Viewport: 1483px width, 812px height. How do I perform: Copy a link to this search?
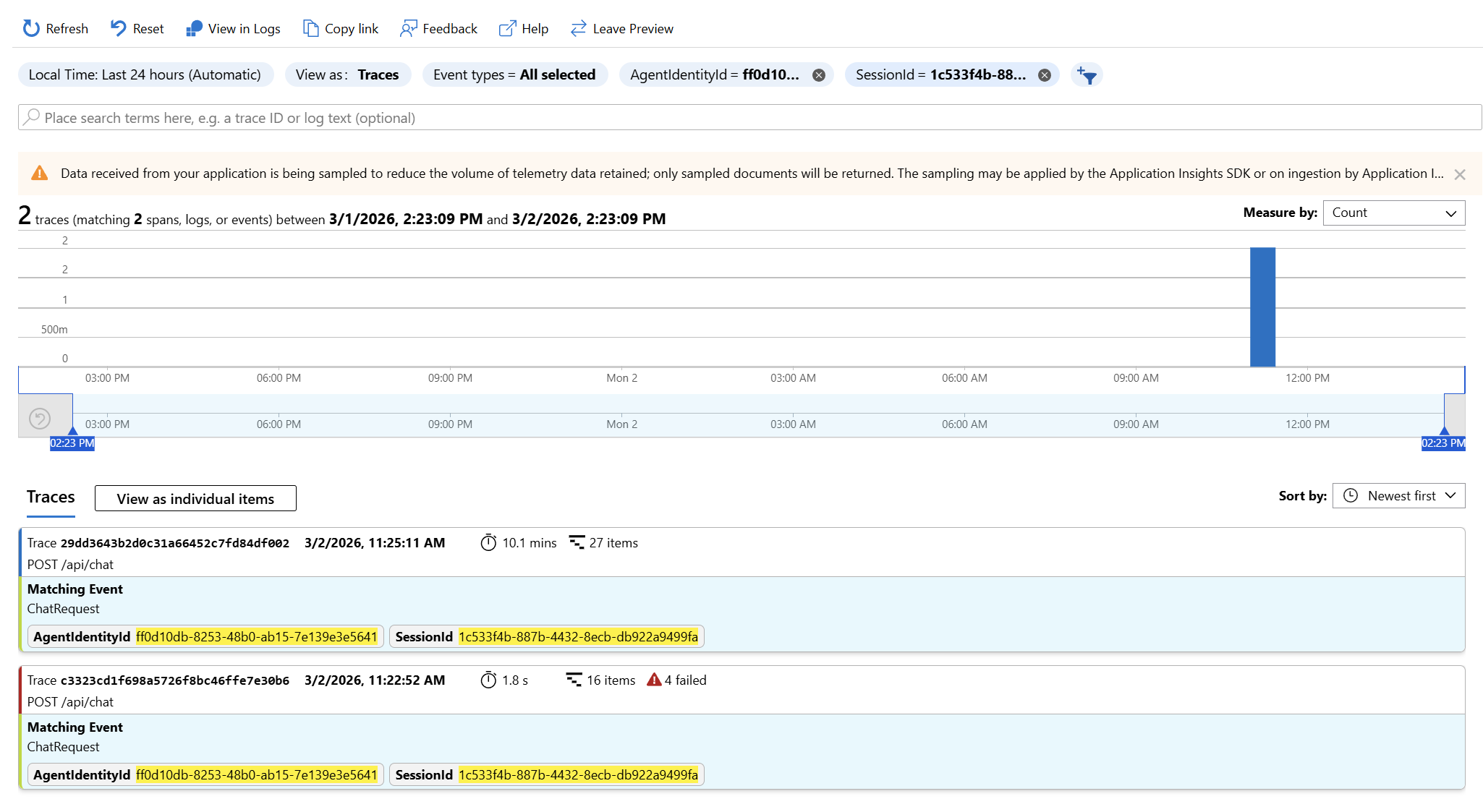(340, 28)
